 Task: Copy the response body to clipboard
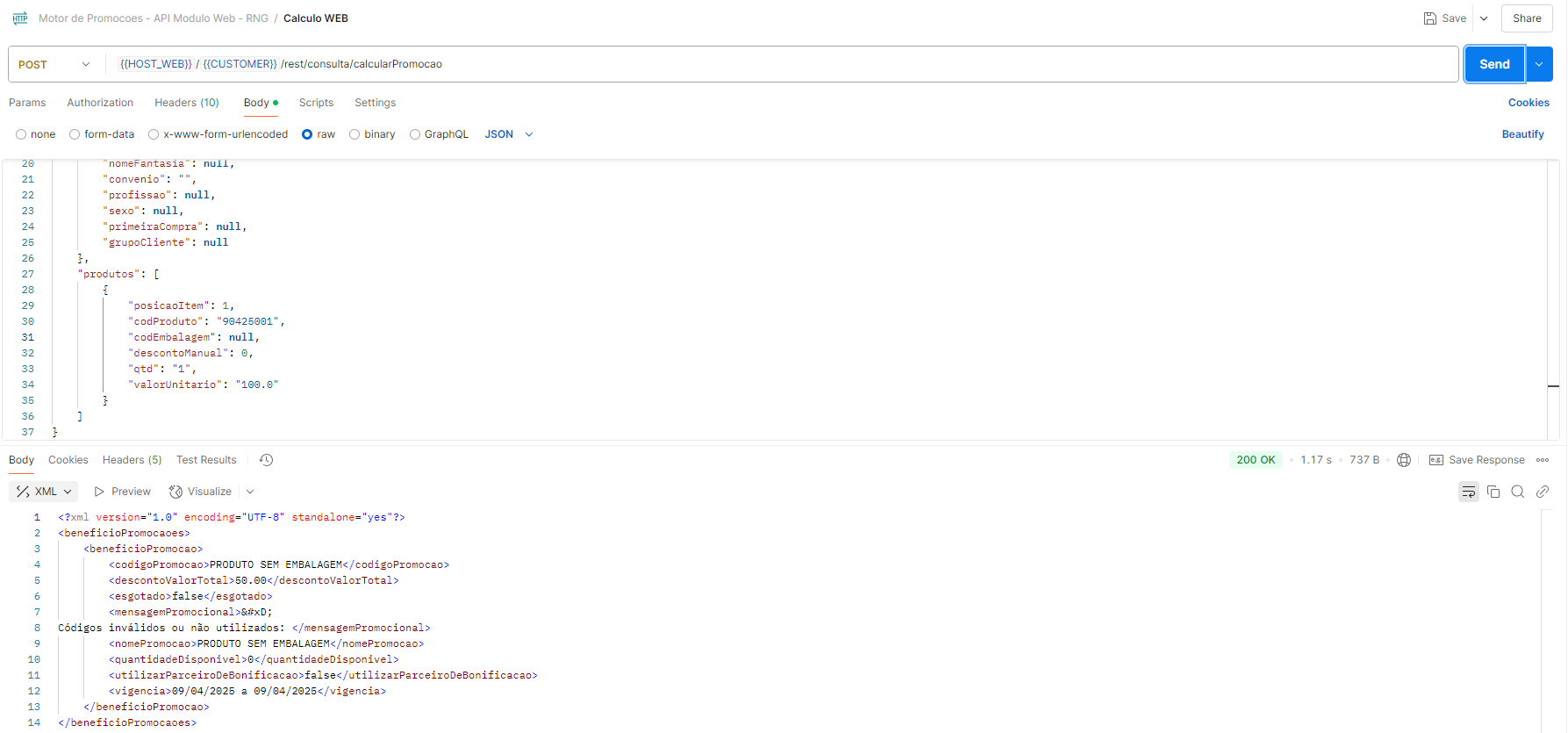coord(1493,492)
